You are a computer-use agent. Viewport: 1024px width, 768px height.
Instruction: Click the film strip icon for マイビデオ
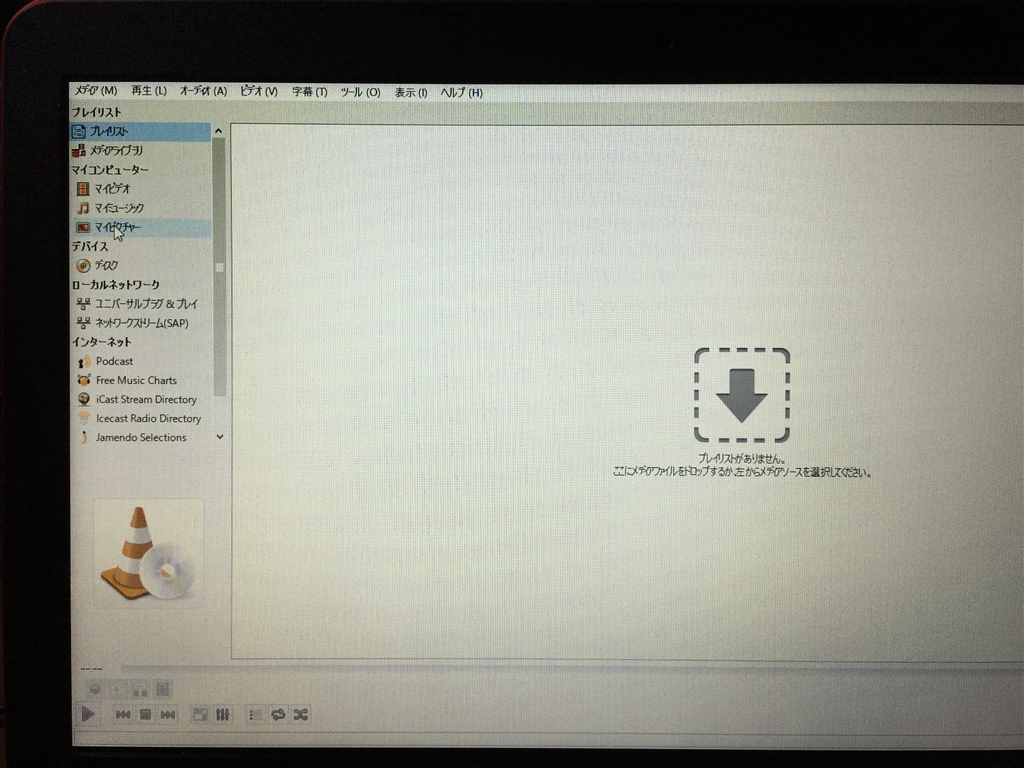83,189
